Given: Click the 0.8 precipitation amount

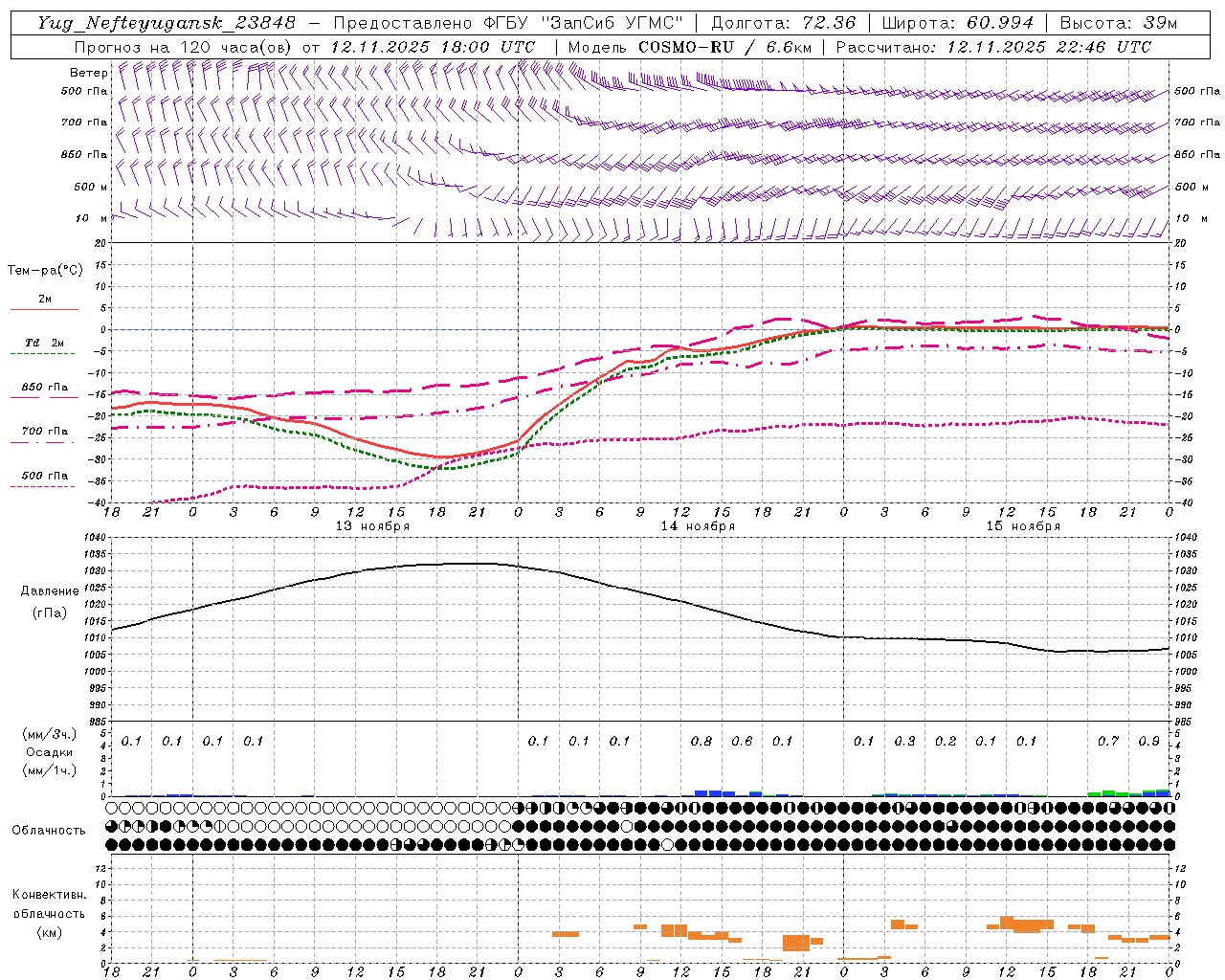Looking at the screenshot, I should pyautogui.click(x=702, y=741).
